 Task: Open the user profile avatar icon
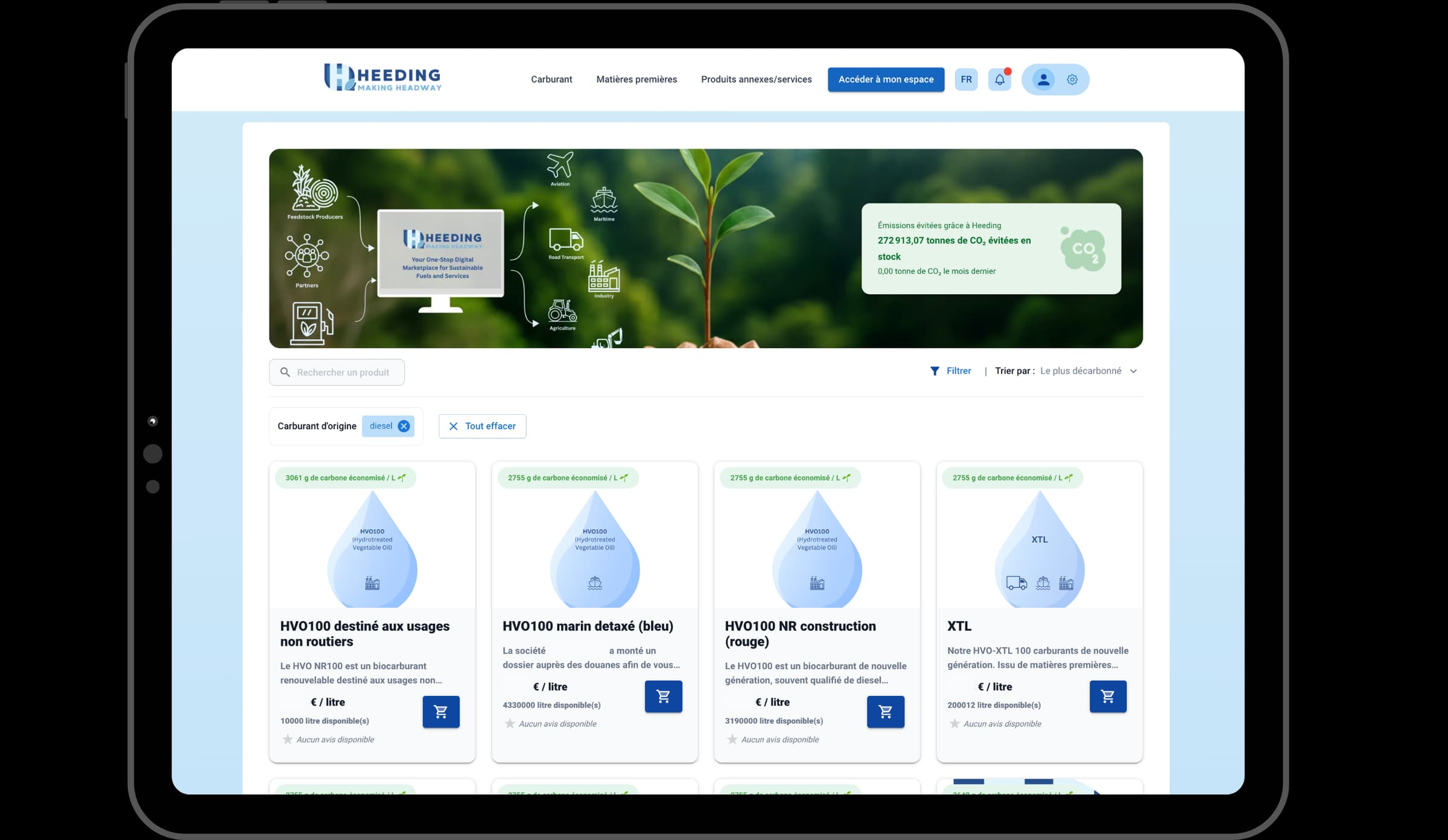click(x=1043, y=80)
